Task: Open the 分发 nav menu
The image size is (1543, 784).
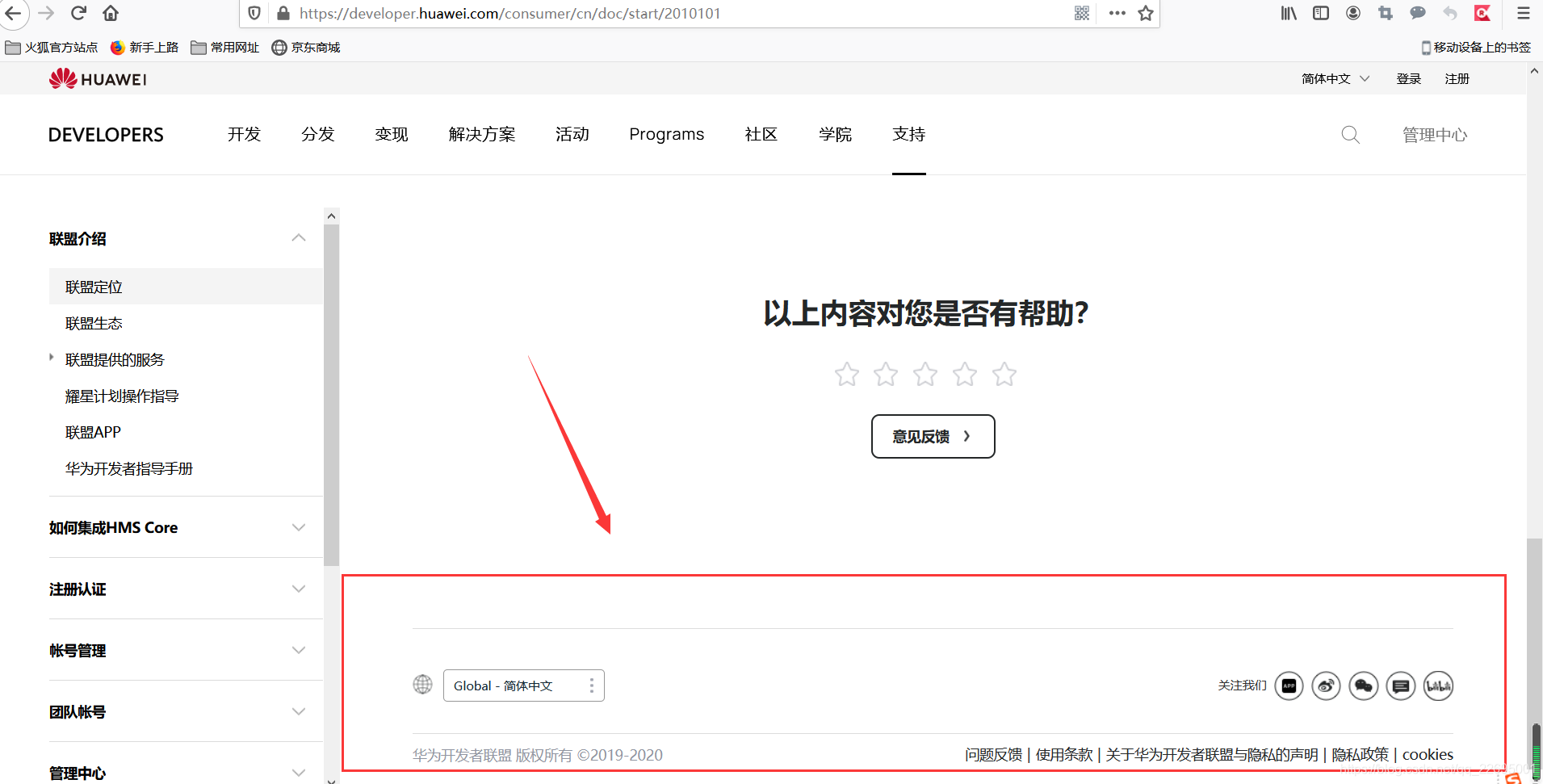Action: (x=318, y=134)
